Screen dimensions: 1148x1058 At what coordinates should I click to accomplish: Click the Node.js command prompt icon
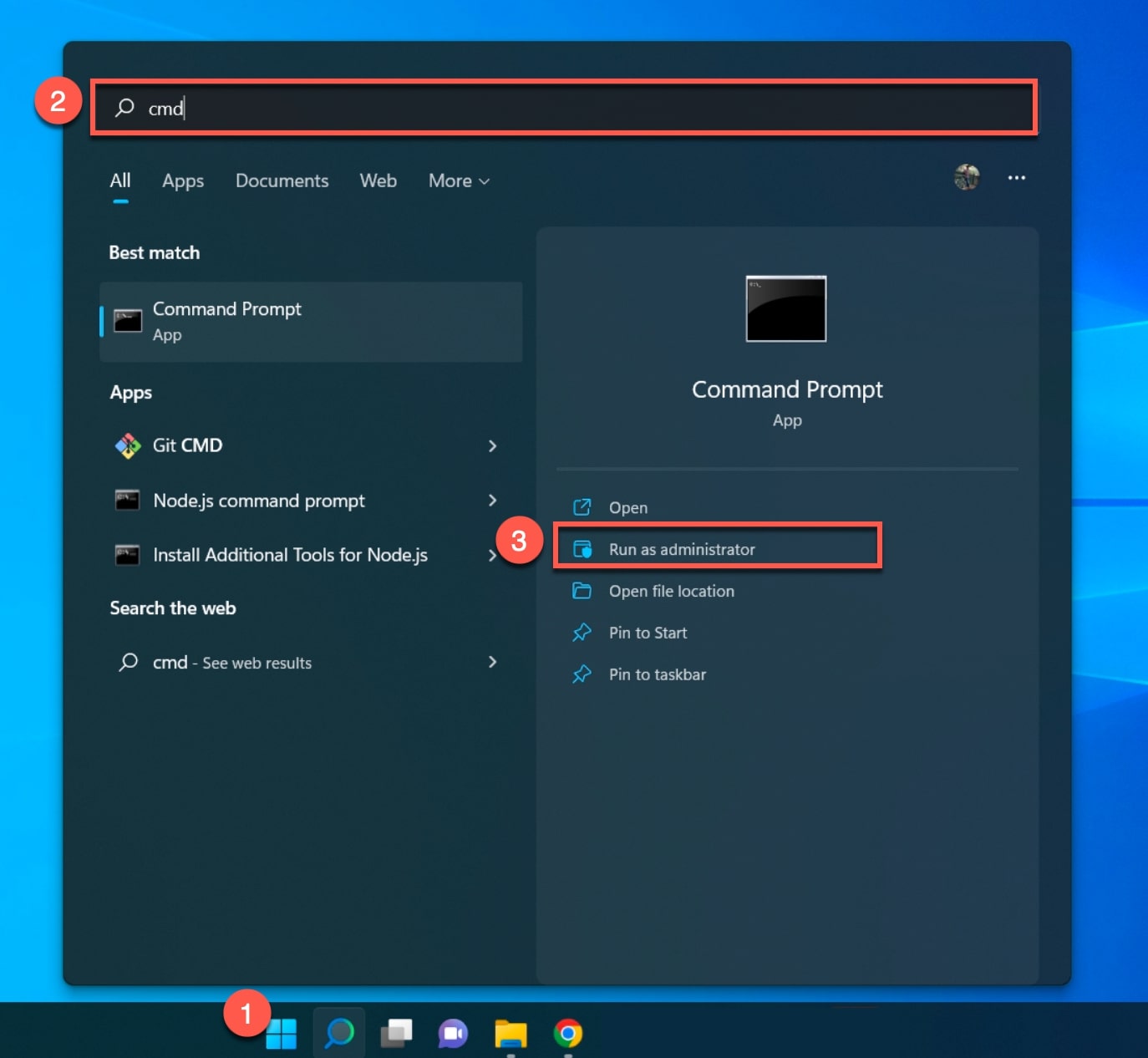(x=128, y=500)
